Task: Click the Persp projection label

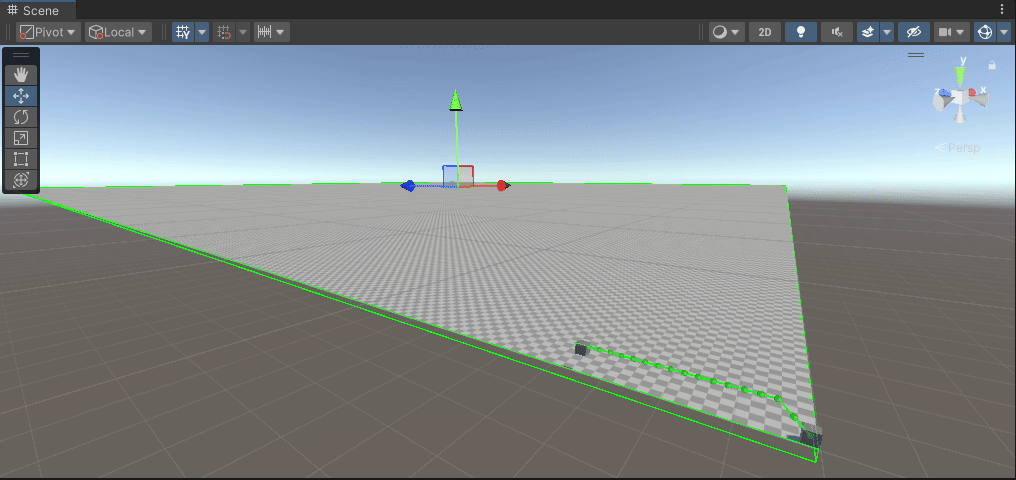Action: point(964,148)
